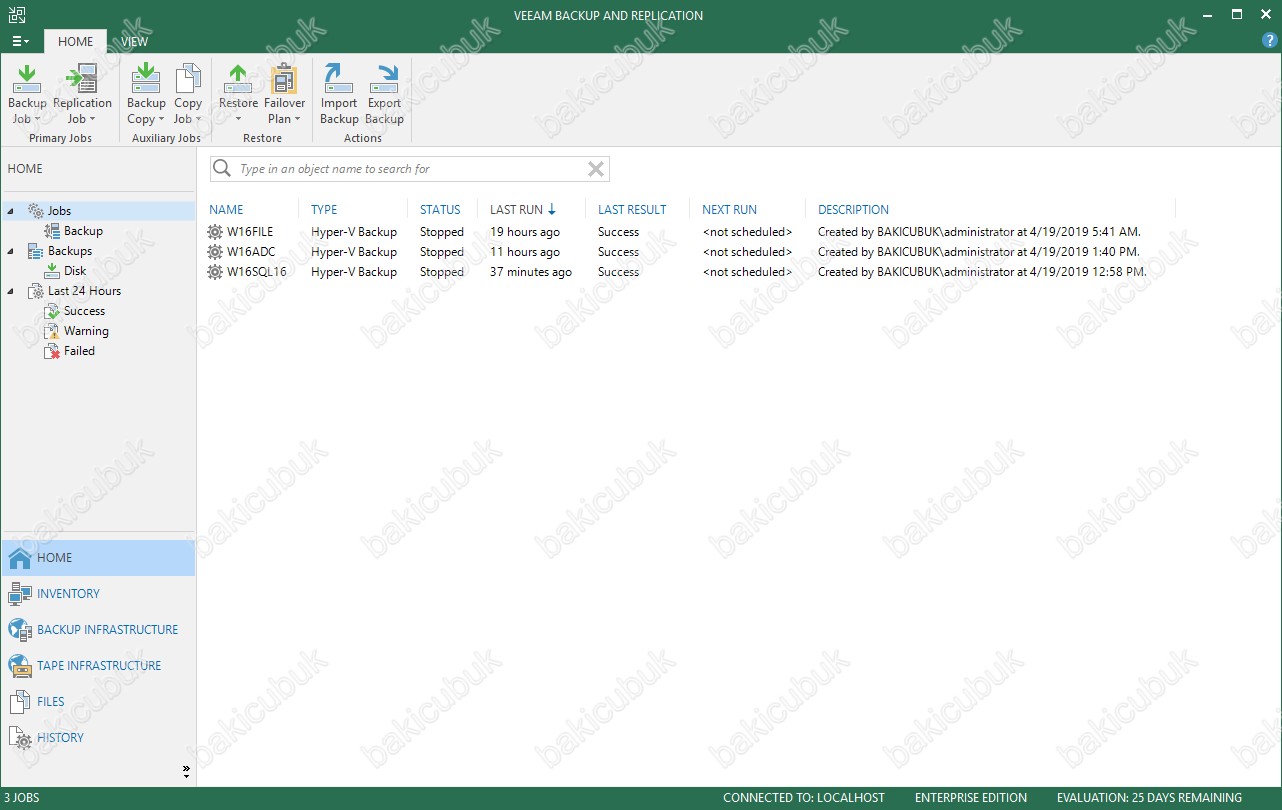This screenshot has height=810, width=1282.
Task: Collapse the Jobs tree node
Action: tap(11, 211)
